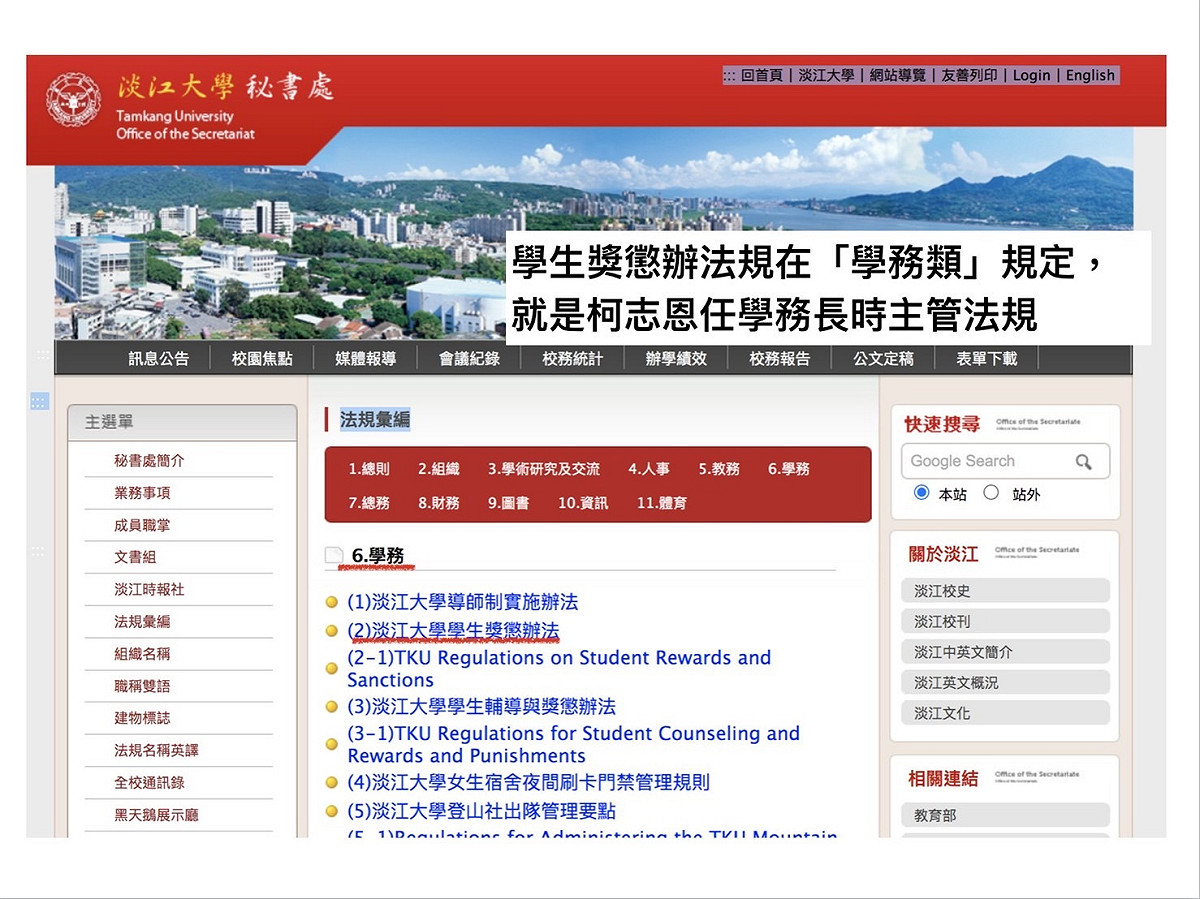
Task: Open 職稱雙語 in the sidebar menu
Action: click(142, 685)
